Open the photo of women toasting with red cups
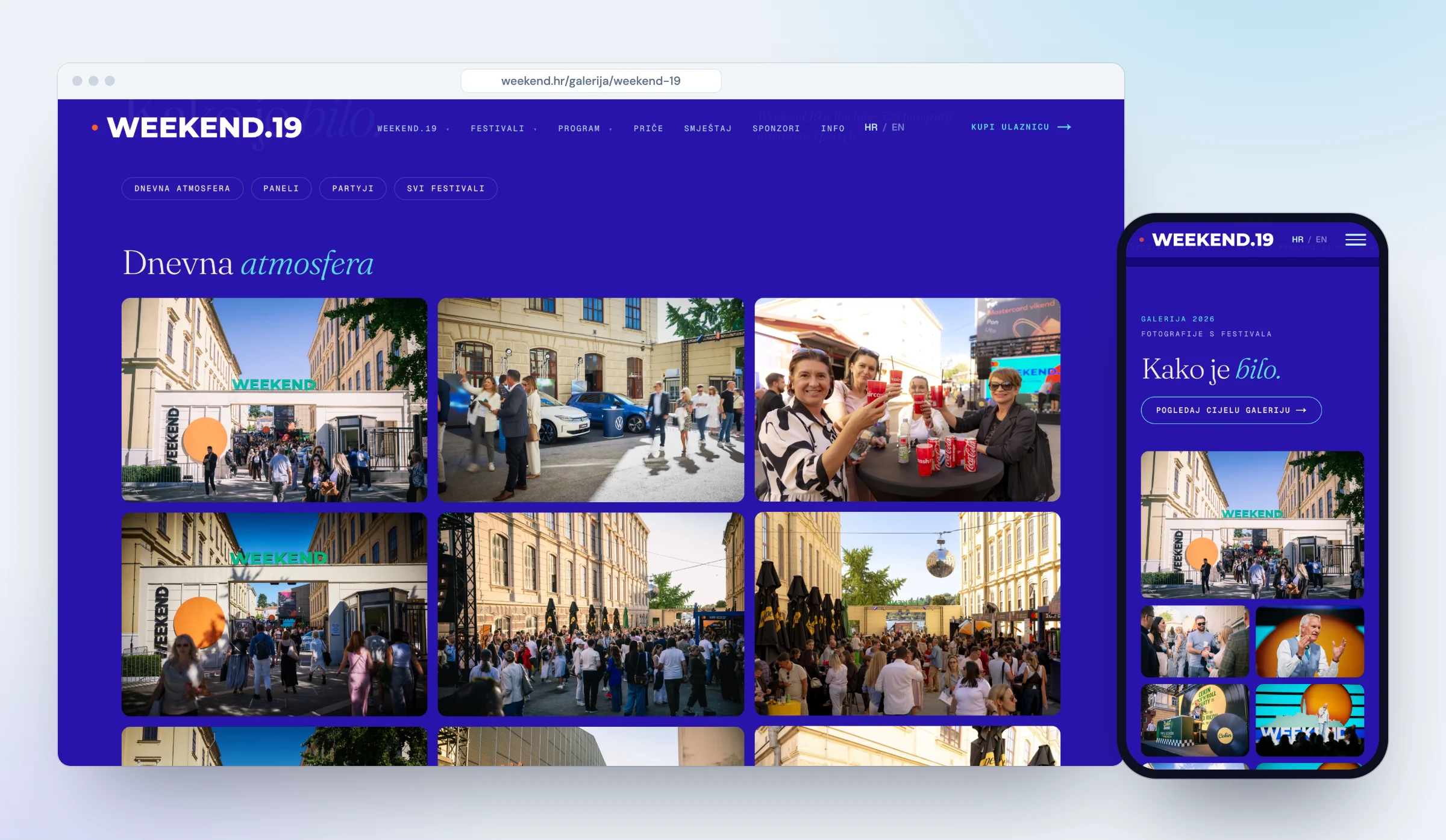This screenshot has height=840, width=1446. (908, 400)
